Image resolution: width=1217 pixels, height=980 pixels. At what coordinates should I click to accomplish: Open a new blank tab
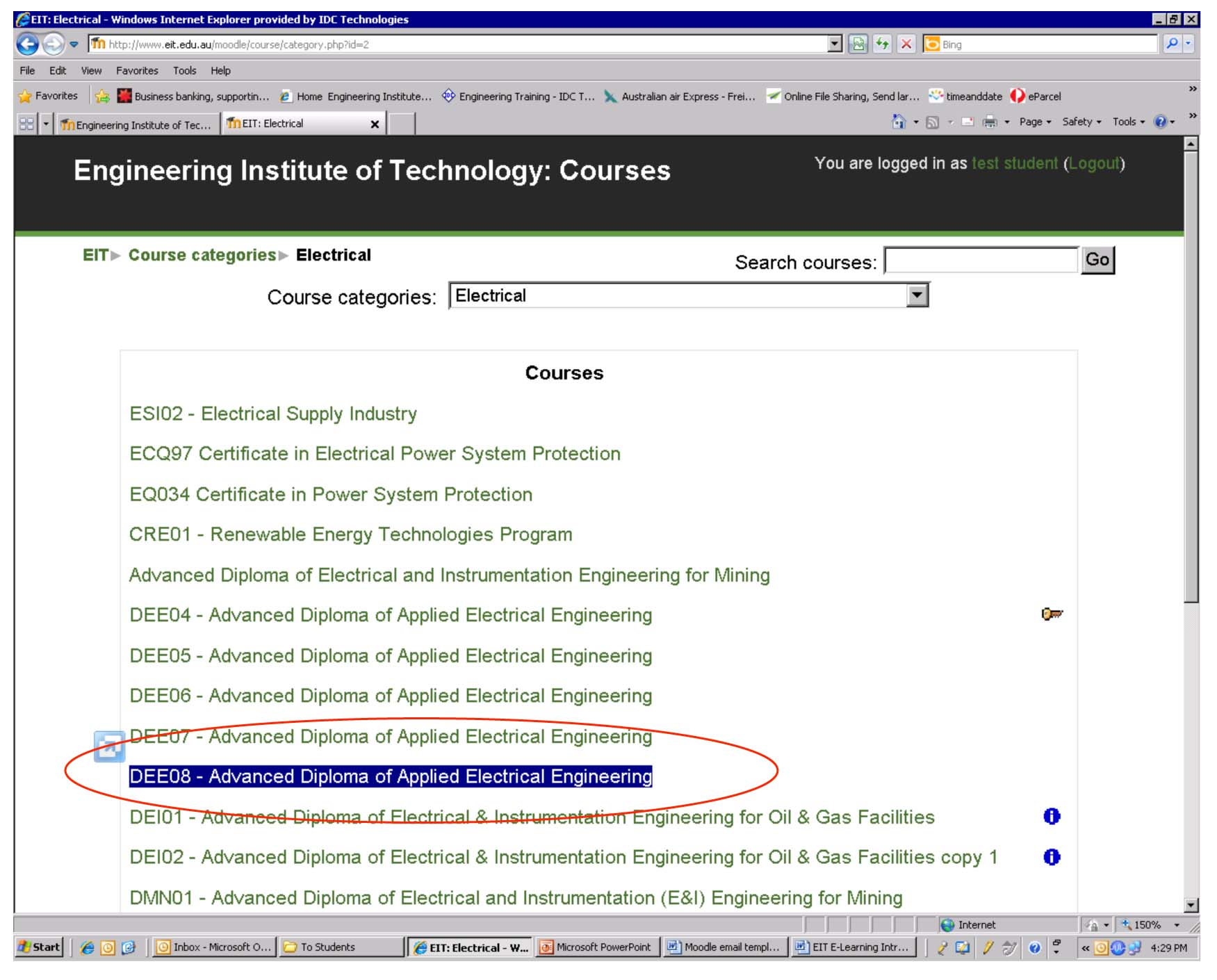[x=401, y=124]
